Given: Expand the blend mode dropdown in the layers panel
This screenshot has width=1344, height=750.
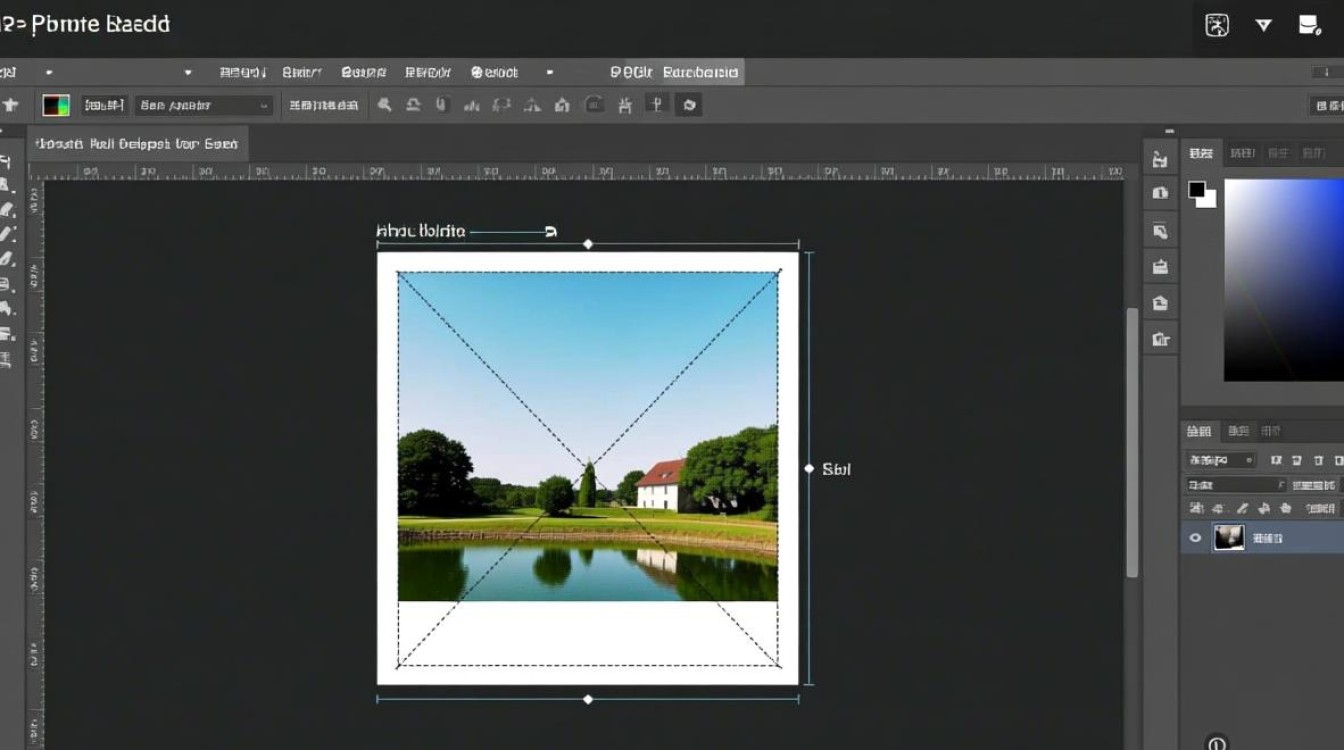Looking at the screenshot, I should (x=1236, y=485).
